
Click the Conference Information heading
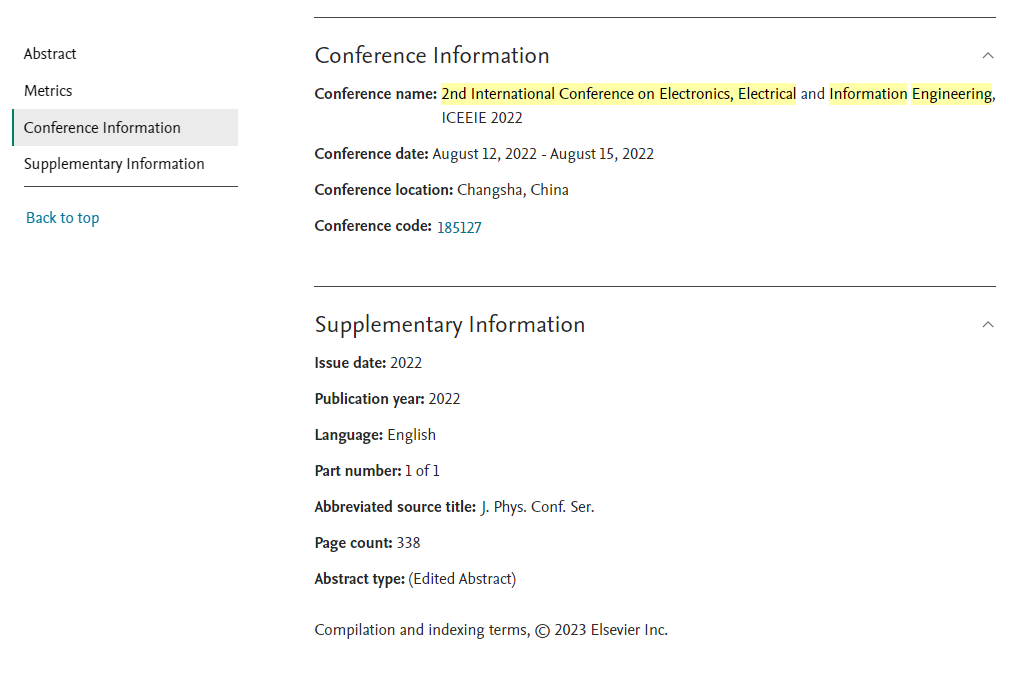coord(431,56)
